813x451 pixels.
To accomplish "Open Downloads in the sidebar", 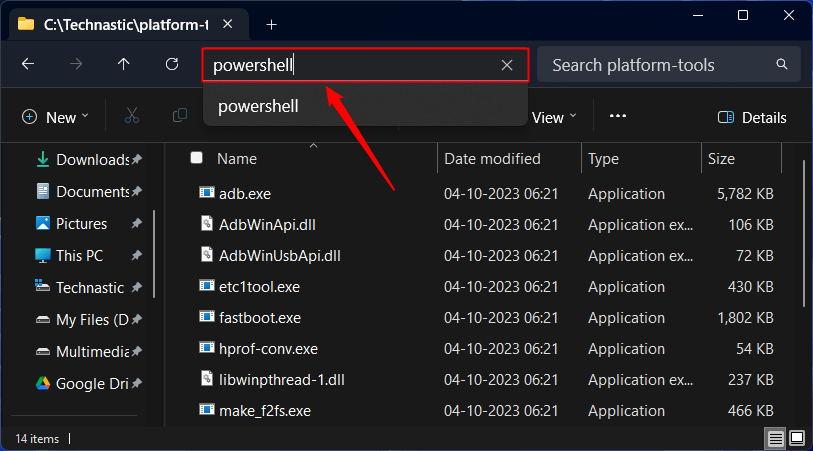I will click(x=92, y=160).
